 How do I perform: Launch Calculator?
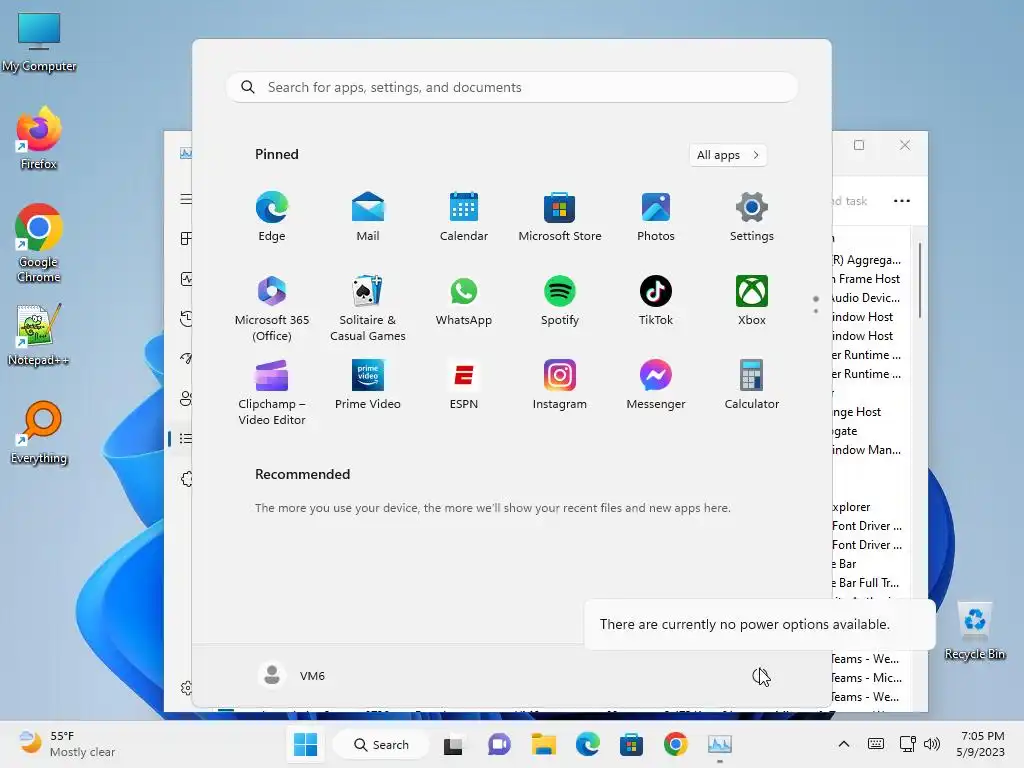(x=752, y=386)
